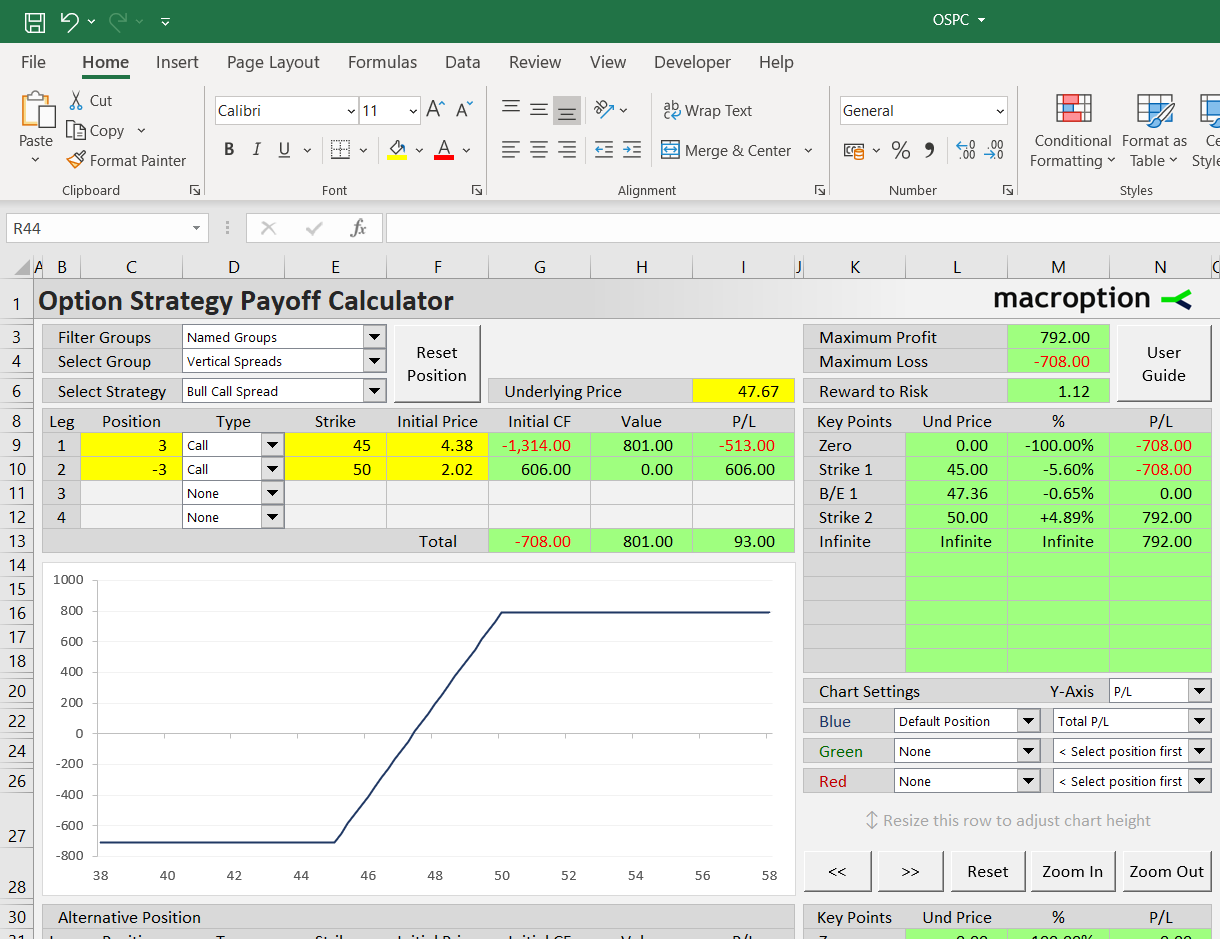Click the Increase Indent icon
Image resolution: width=1220 pixels, height=939 pixels.
coord(632,150)
